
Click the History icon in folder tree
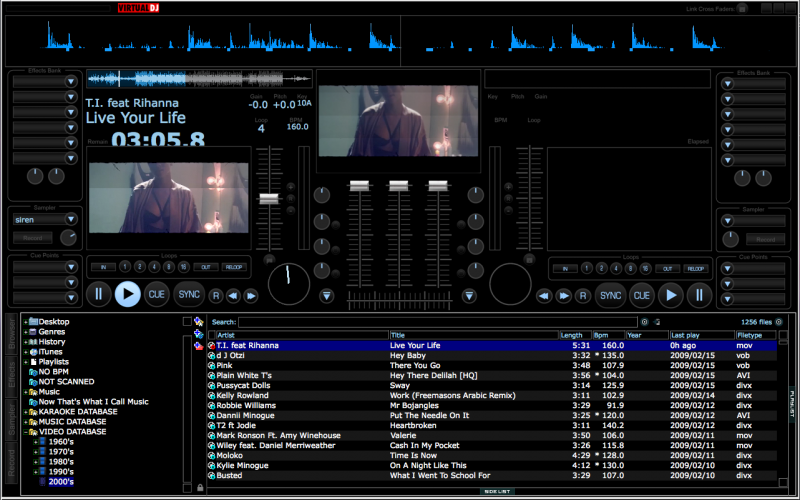click(x=33, y=342)
